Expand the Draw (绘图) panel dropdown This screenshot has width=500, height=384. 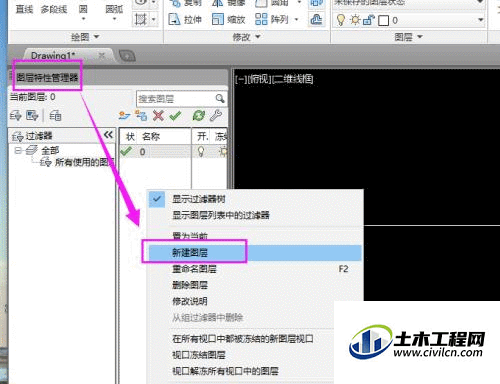click(96, 36)
